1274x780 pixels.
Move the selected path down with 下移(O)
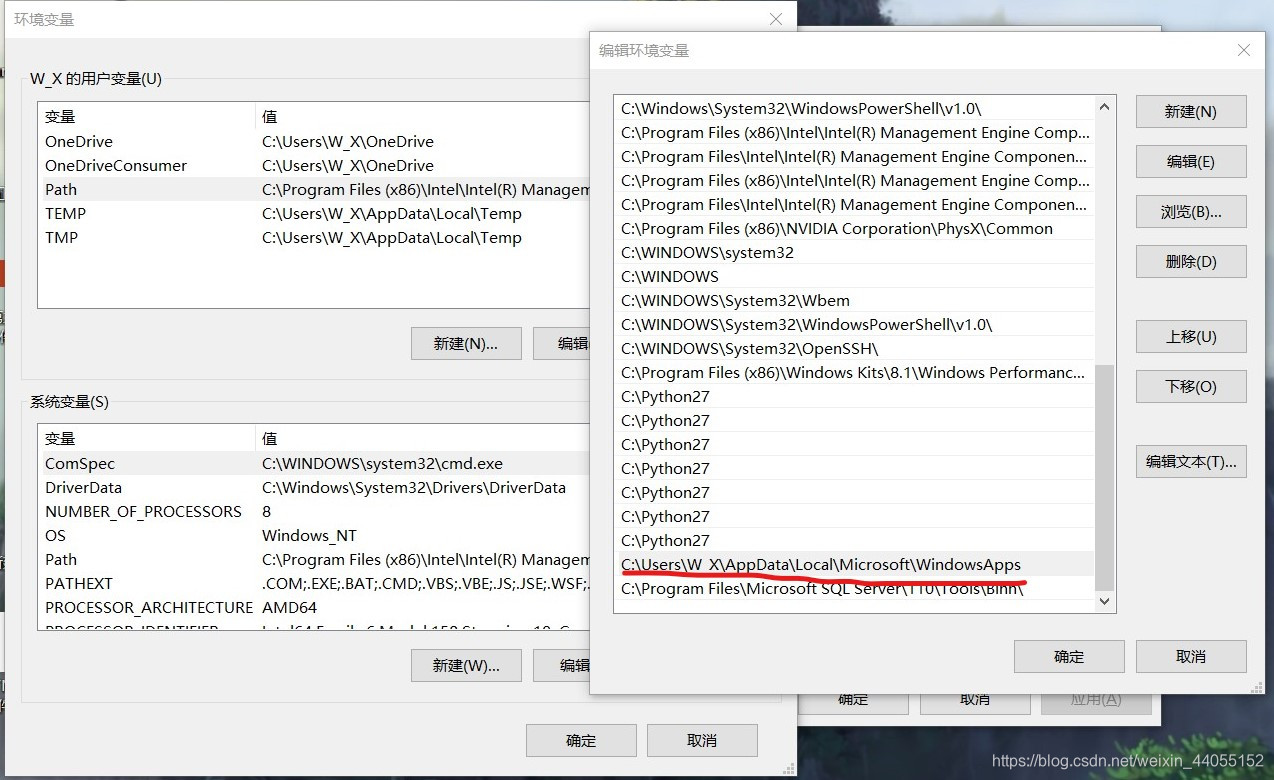(1190, 386)
